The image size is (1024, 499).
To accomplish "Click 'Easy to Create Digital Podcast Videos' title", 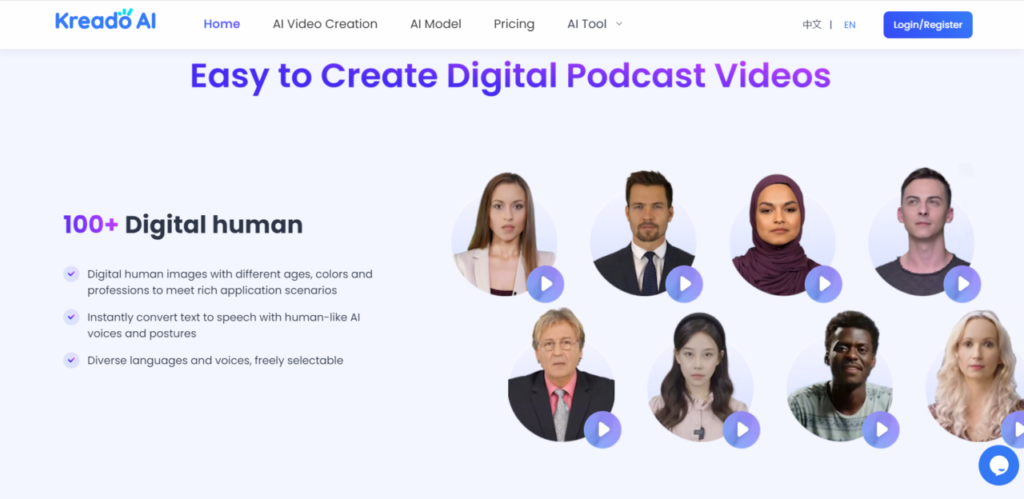I will 510,76.
